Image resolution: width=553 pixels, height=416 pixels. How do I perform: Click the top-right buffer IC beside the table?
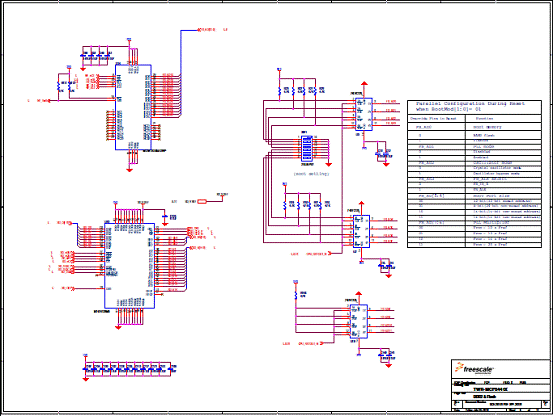[x=364, y=114]
